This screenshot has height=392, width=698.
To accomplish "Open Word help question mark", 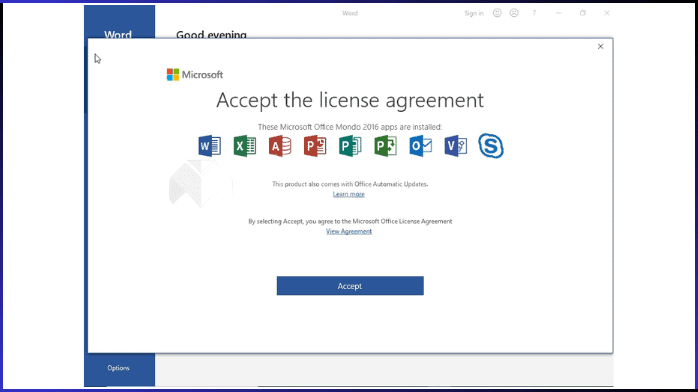I will [534, 13].
